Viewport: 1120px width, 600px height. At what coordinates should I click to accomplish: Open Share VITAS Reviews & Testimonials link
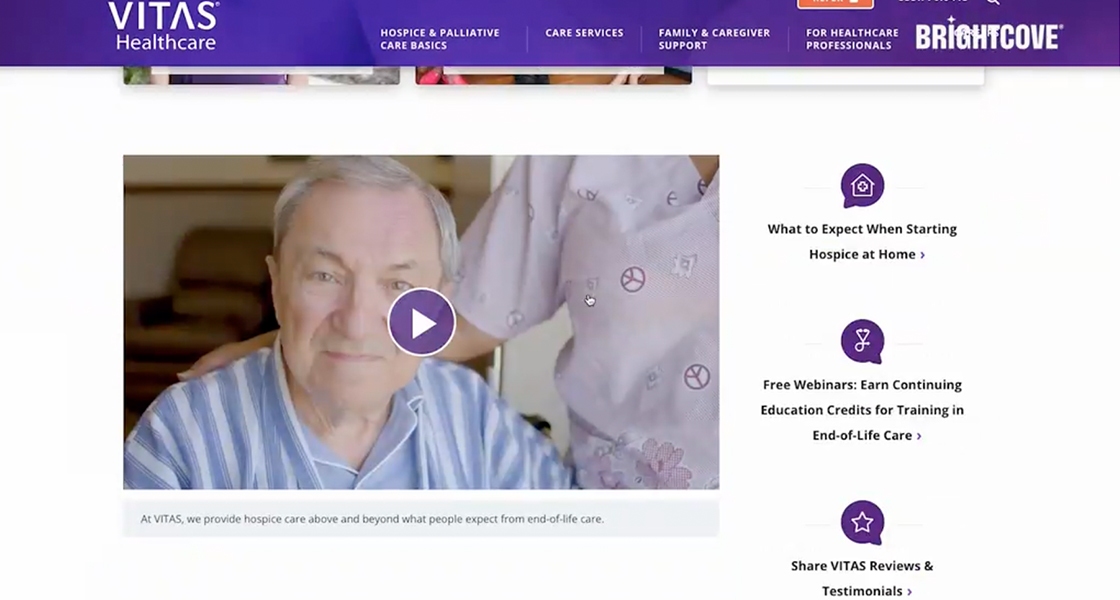click(x=862, y=578)
